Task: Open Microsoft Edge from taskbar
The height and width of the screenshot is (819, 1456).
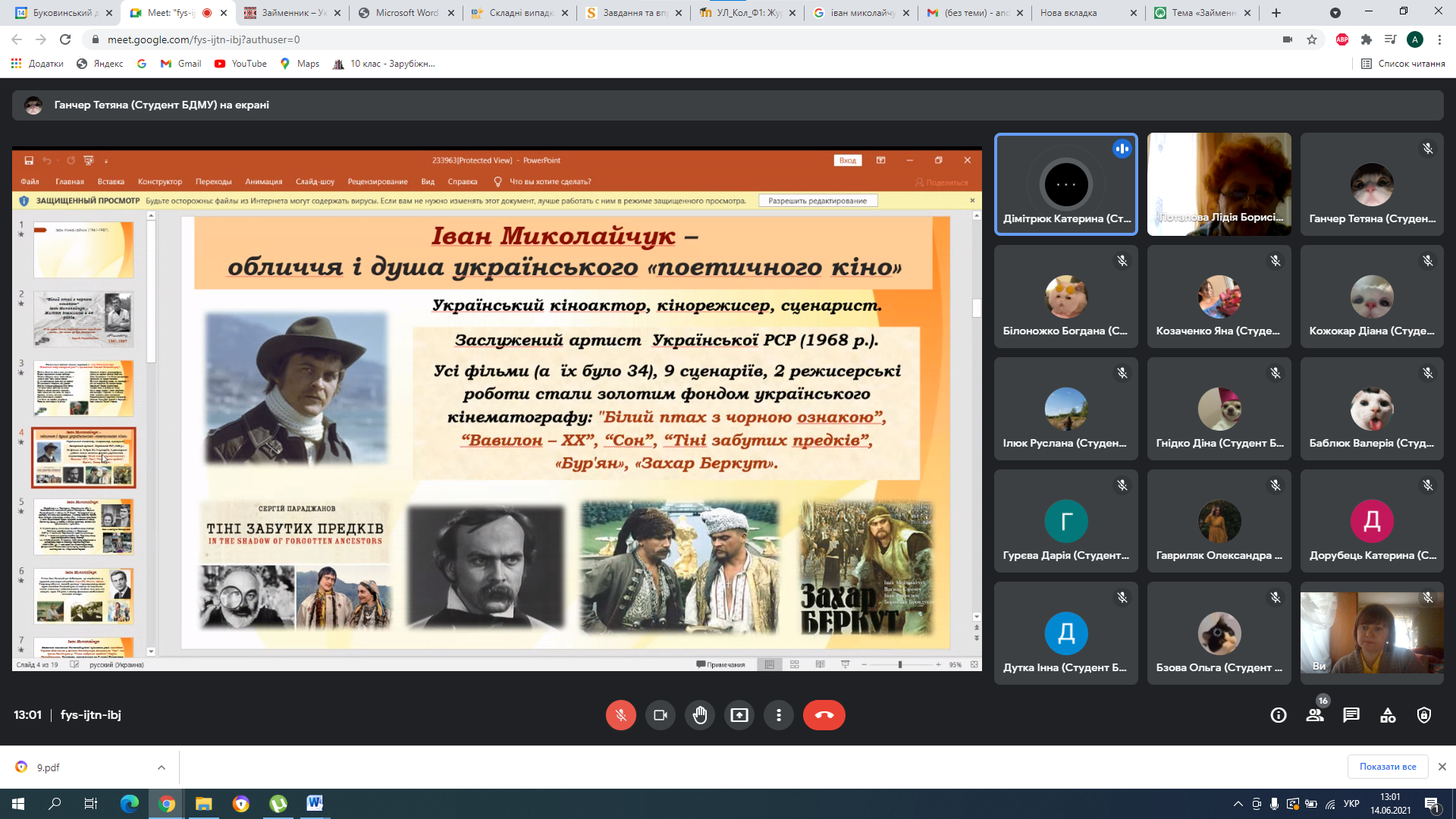Action: coord(130,804)
